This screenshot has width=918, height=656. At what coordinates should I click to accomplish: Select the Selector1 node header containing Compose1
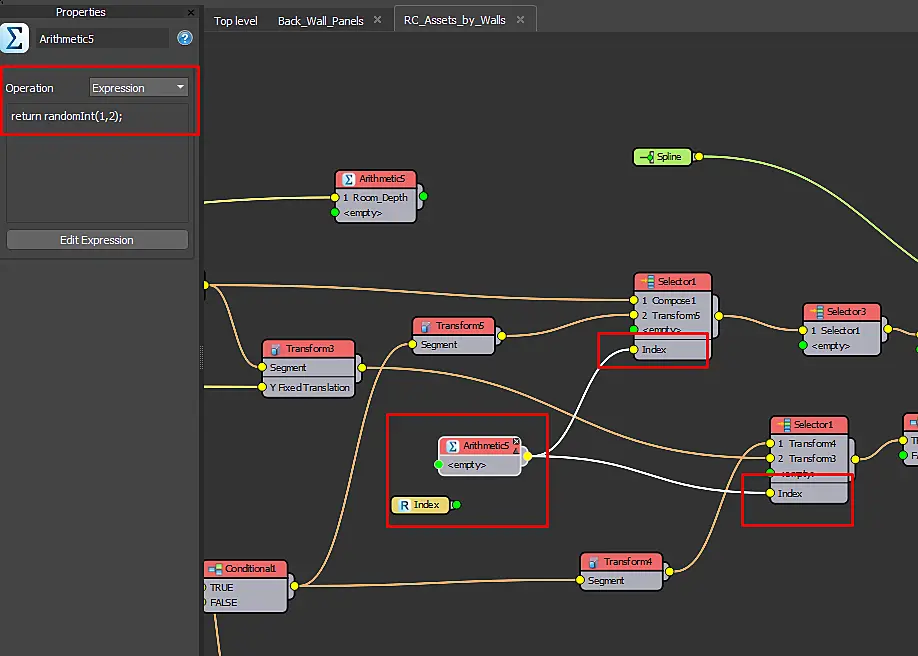tap(673, 282)
